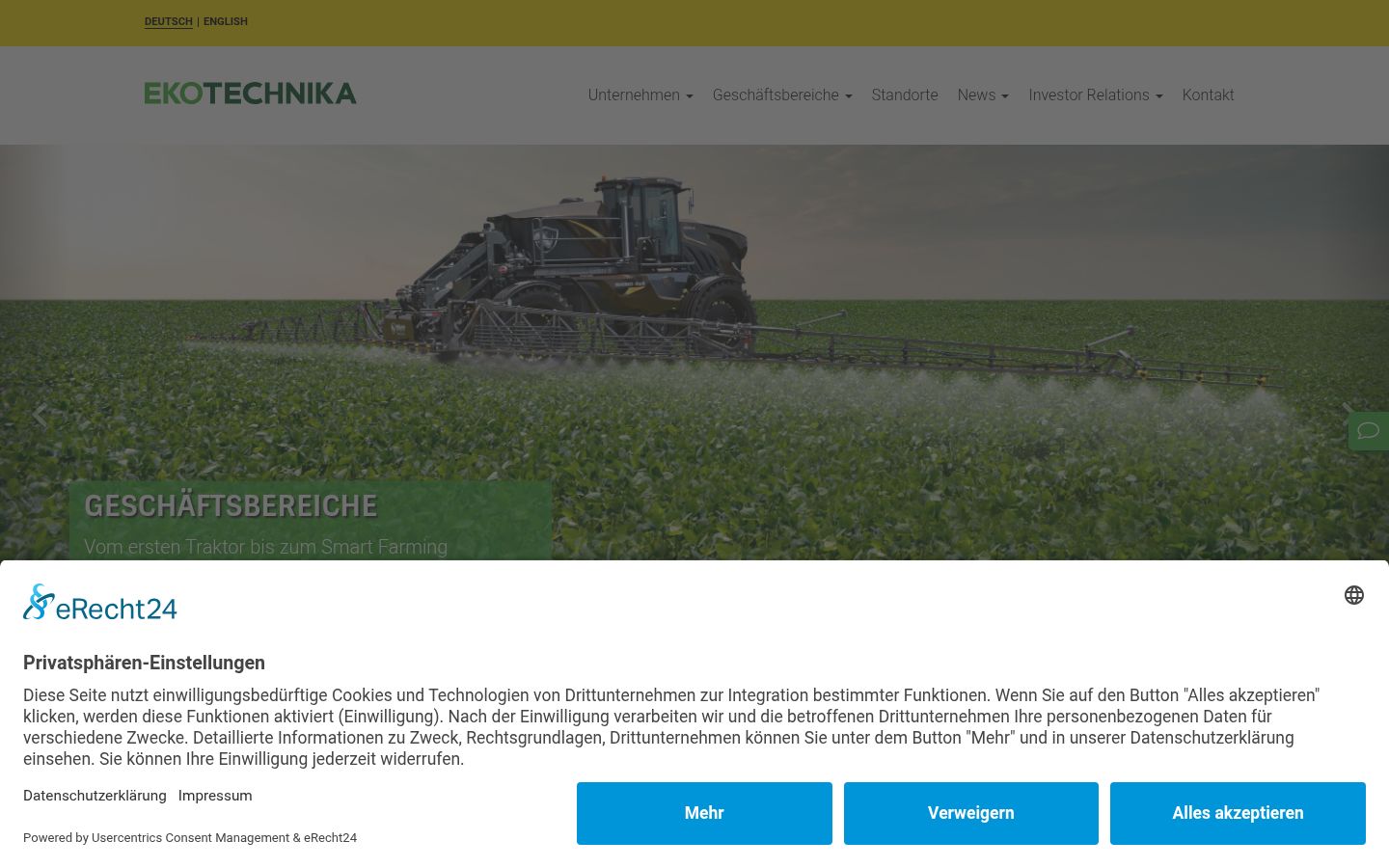Open the Standorte page
Viewport: 1389px width, 868px height.
pyautogui.click(x=905, y=95)
